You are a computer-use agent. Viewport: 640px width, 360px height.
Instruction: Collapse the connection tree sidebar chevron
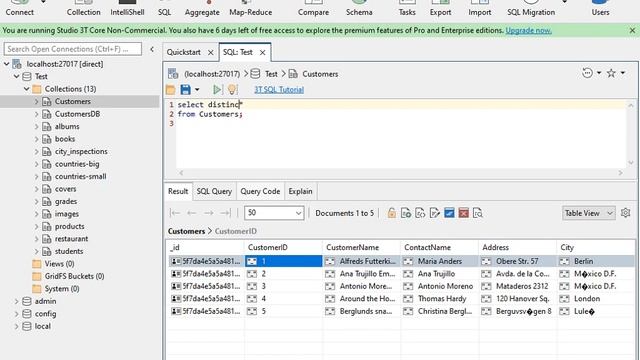152,49
